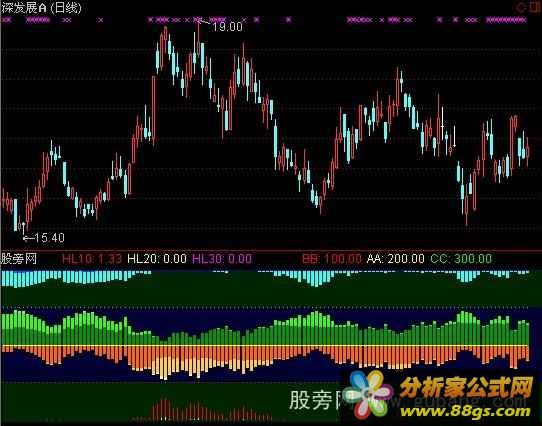The height and width of the screenshot is (426, 542).
Task: Click the dim red diamond icon above the chart
Action: (520, 7)
